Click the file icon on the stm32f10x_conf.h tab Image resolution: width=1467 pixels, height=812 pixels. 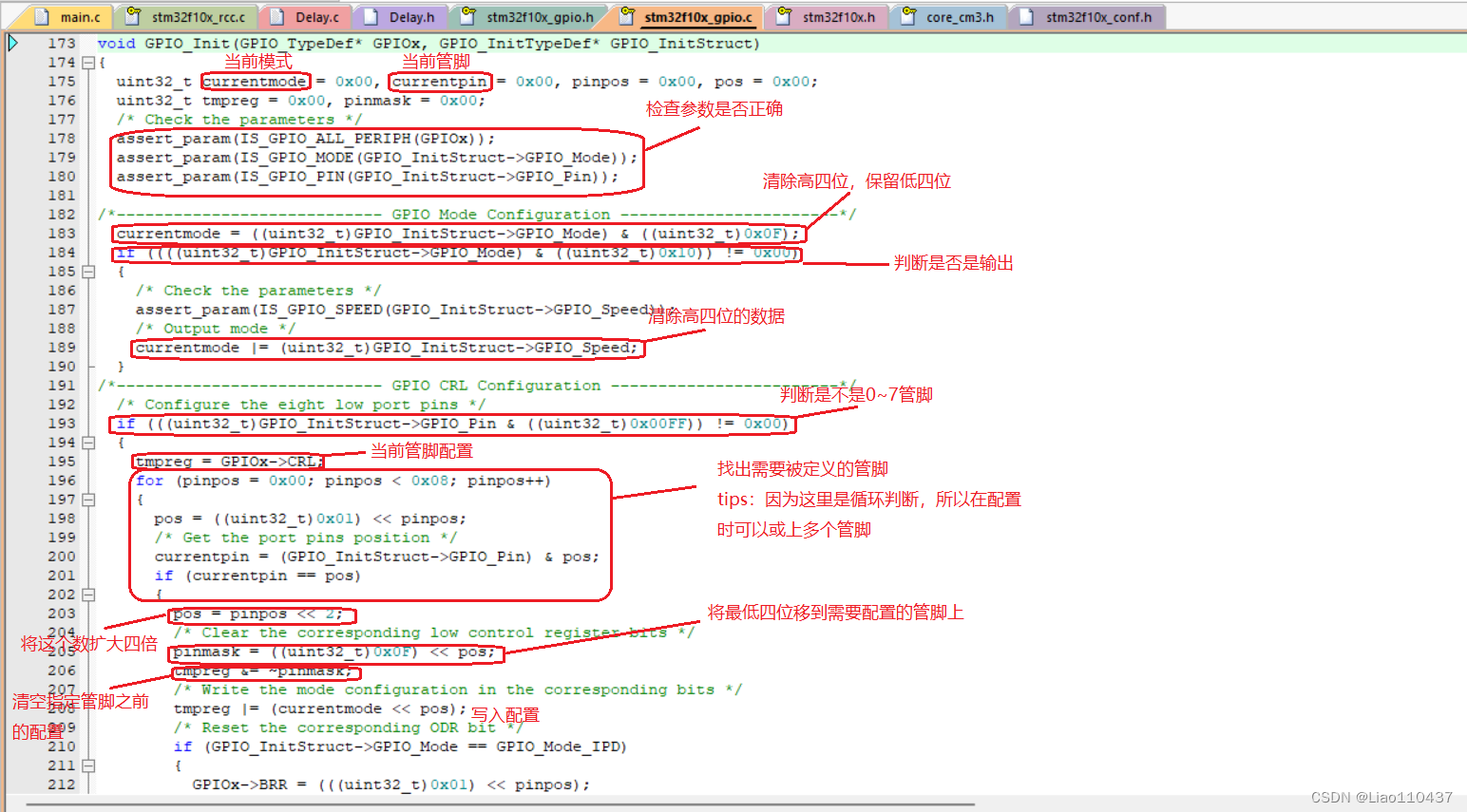pos(1024,16)
